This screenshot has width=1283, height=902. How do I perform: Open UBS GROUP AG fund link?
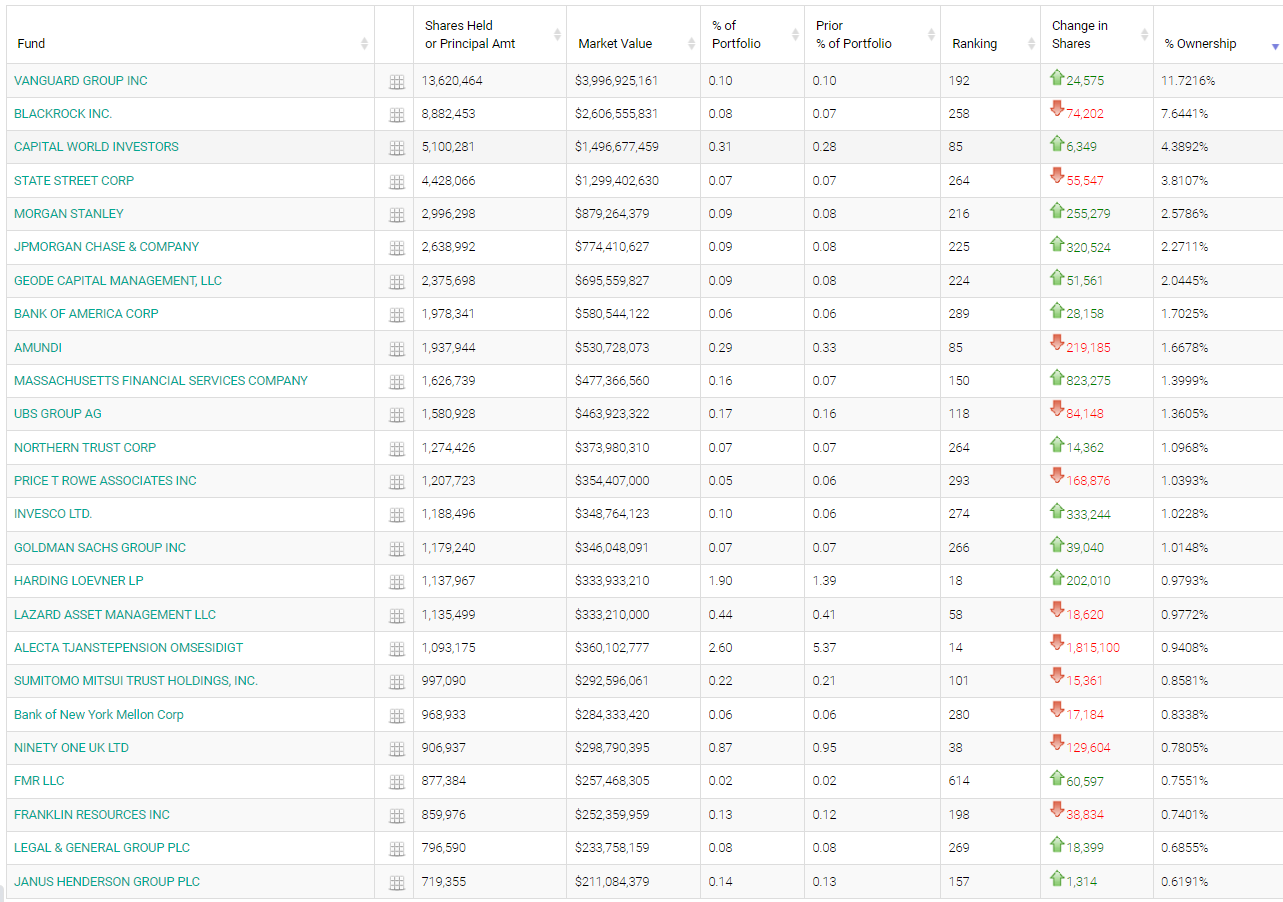(58, 413)
